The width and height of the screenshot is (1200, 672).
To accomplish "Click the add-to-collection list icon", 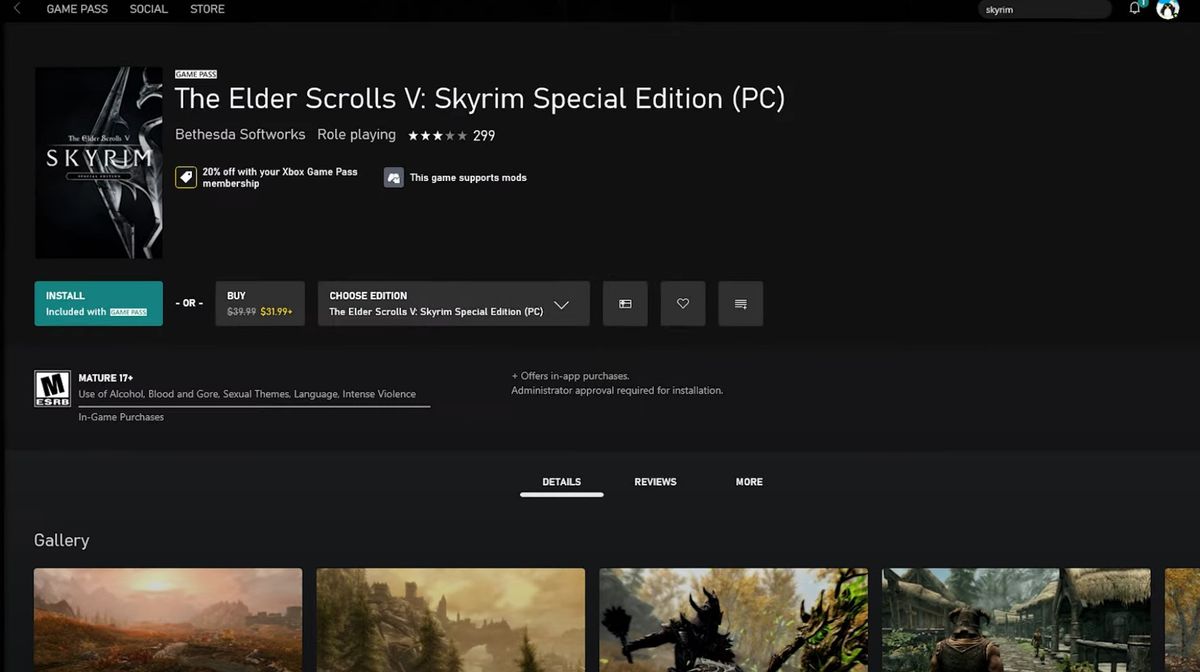I will click(740, 303).
